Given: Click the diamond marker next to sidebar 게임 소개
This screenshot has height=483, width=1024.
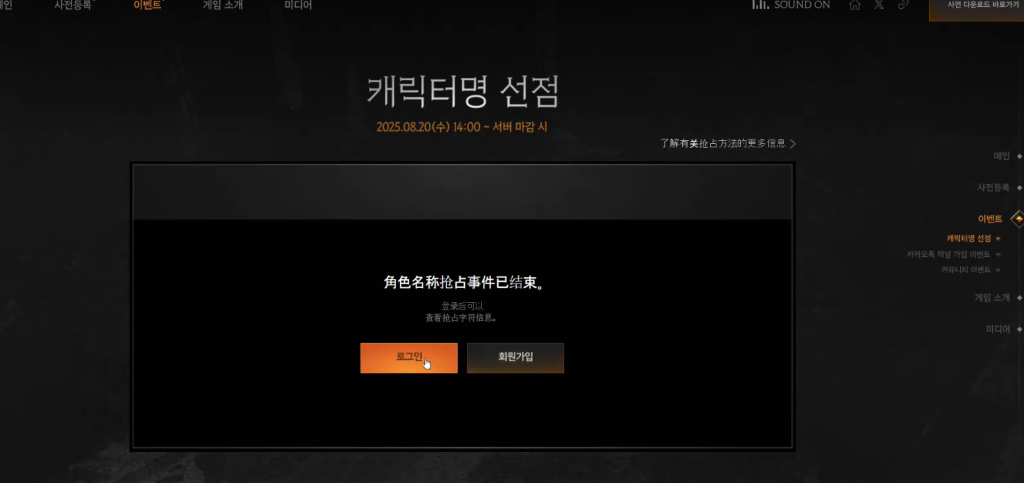Looking at the screenshot, I should point(1019,297).
